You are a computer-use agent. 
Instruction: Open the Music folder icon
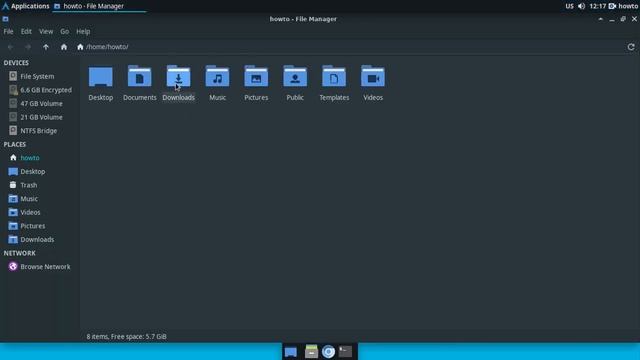tap(218, 76)
